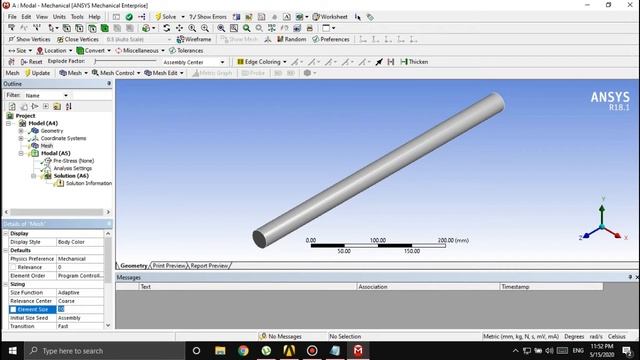The image size is (640, 360).
Task: Open the Worksheet view
Action: click(x=330, y=17)
